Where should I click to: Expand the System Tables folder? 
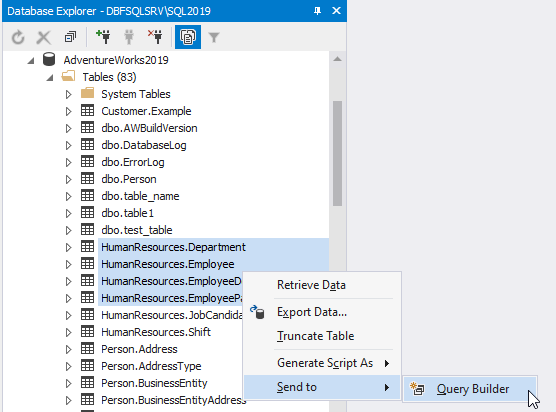(68, 94)
